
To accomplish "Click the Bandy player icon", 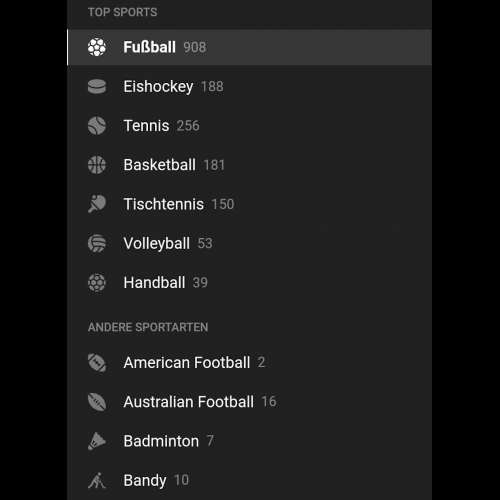I will [97, 480].
